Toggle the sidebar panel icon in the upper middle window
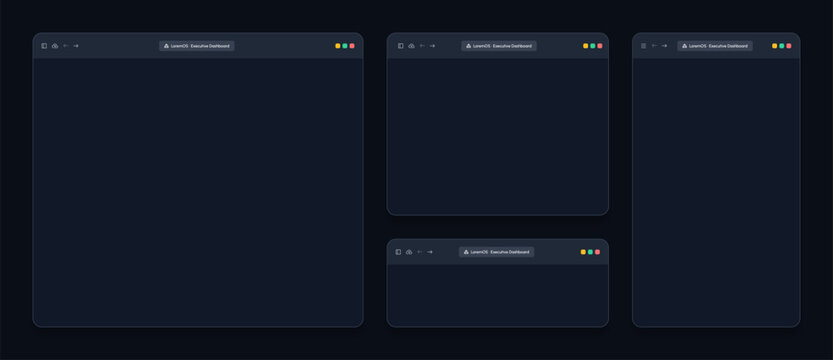 coord(401,46)
